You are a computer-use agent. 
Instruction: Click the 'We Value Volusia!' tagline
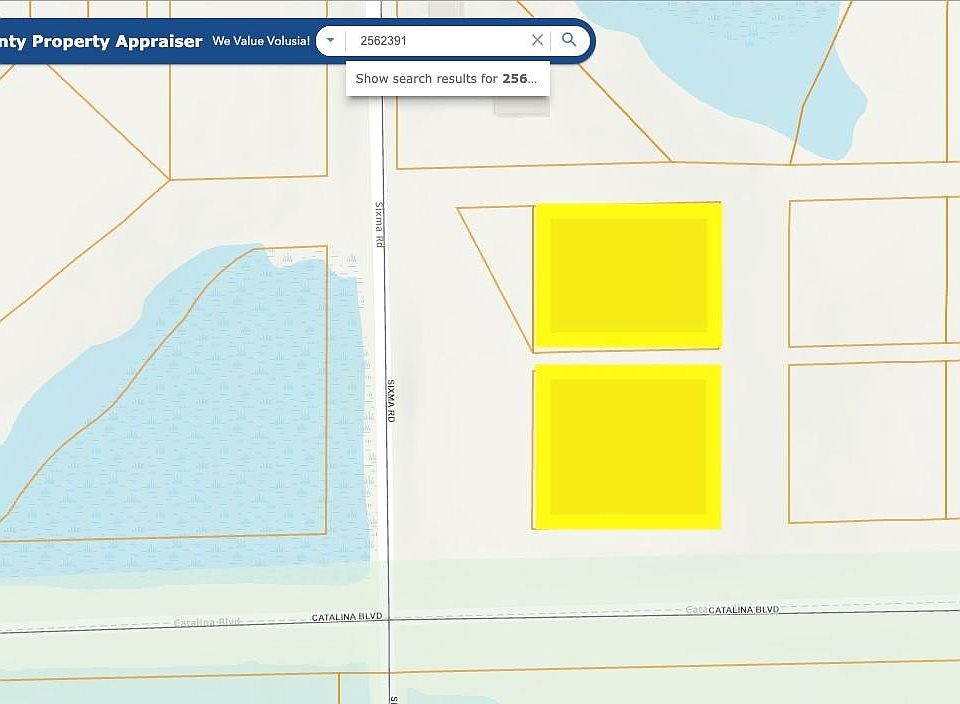(x=261, y=41)
